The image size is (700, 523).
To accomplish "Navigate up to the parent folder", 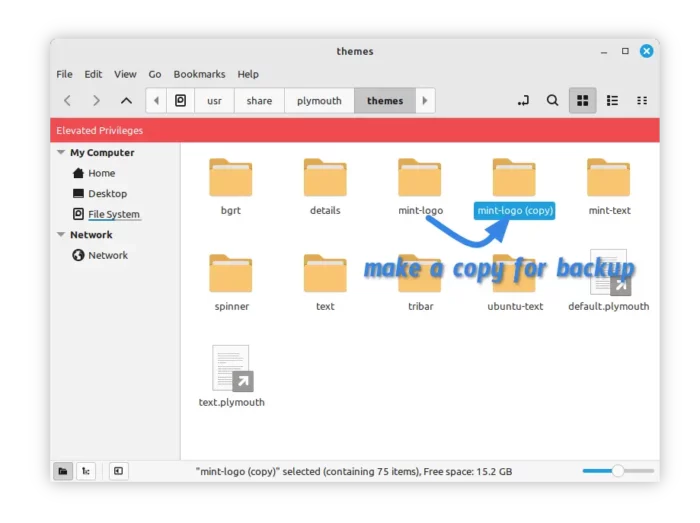I will [x=126, y=101].
